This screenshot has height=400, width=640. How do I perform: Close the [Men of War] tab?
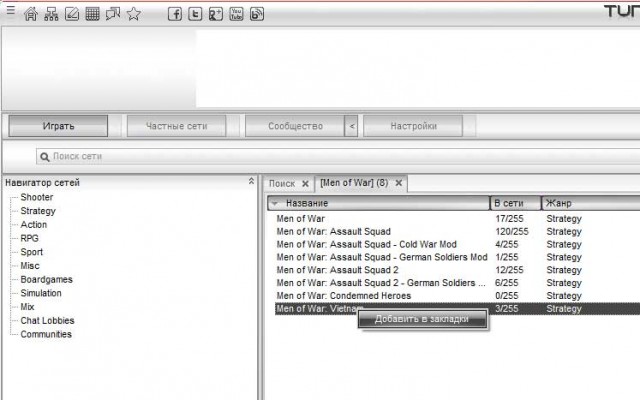click(399, 183)
